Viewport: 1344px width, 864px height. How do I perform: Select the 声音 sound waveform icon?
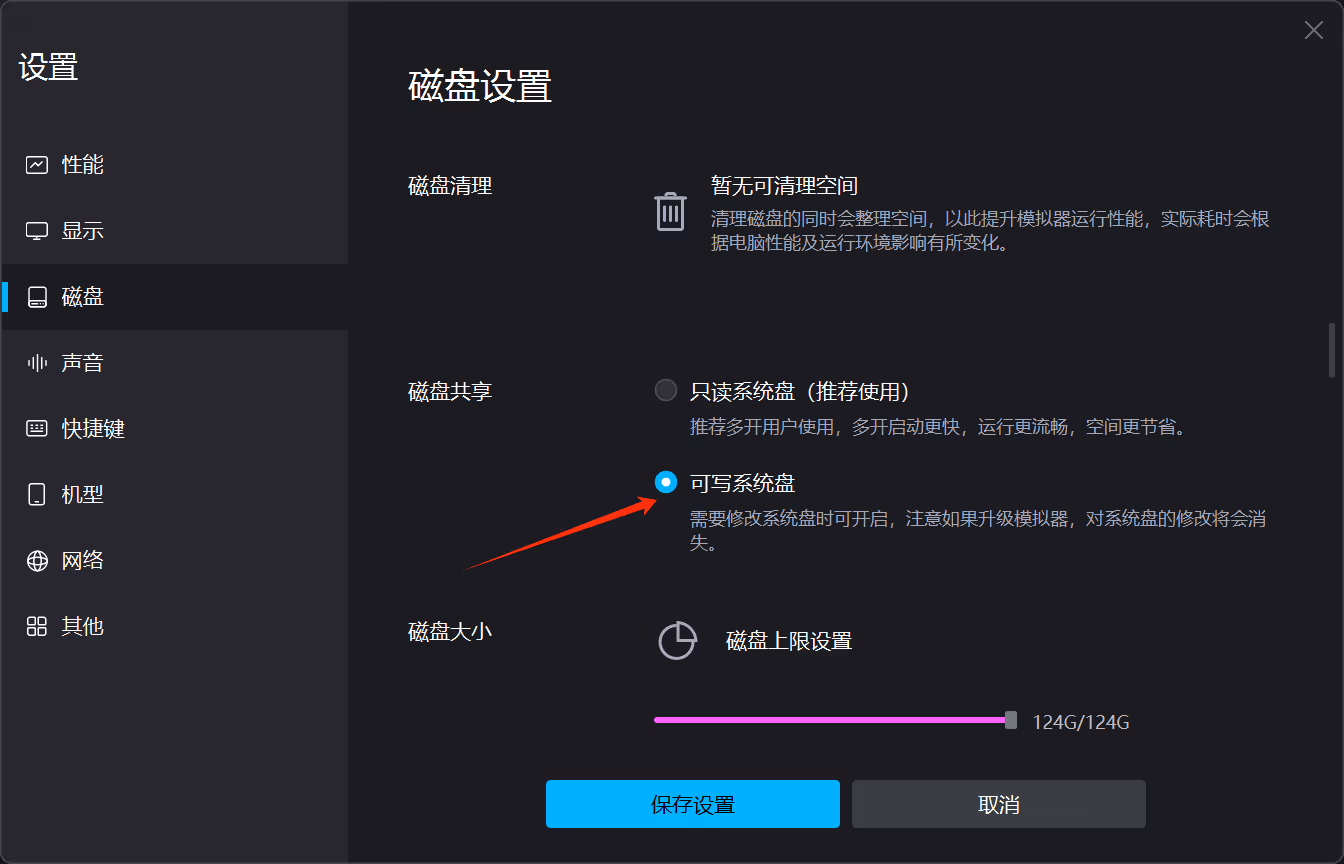tap(37, 363)
